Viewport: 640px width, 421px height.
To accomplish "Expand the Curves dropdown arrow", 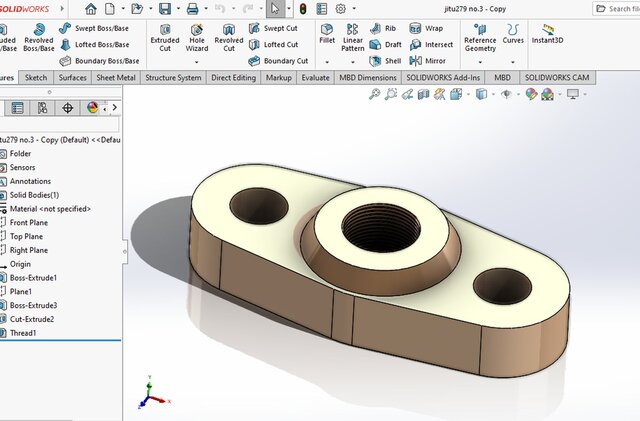I will [513, 62].
